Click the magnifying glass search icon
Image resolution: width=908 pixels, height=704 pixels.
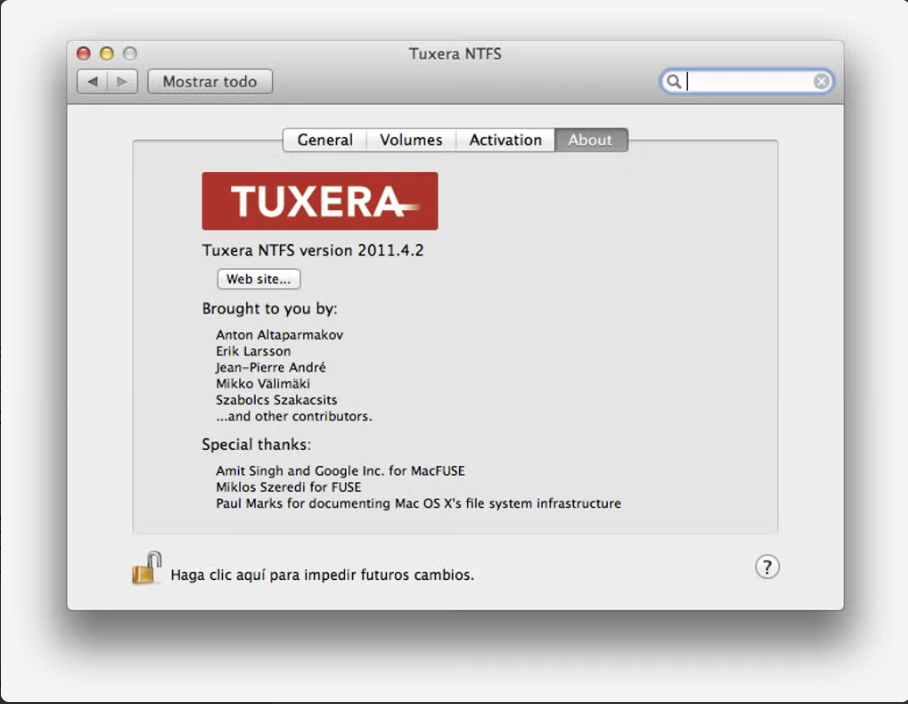point(674,82)
